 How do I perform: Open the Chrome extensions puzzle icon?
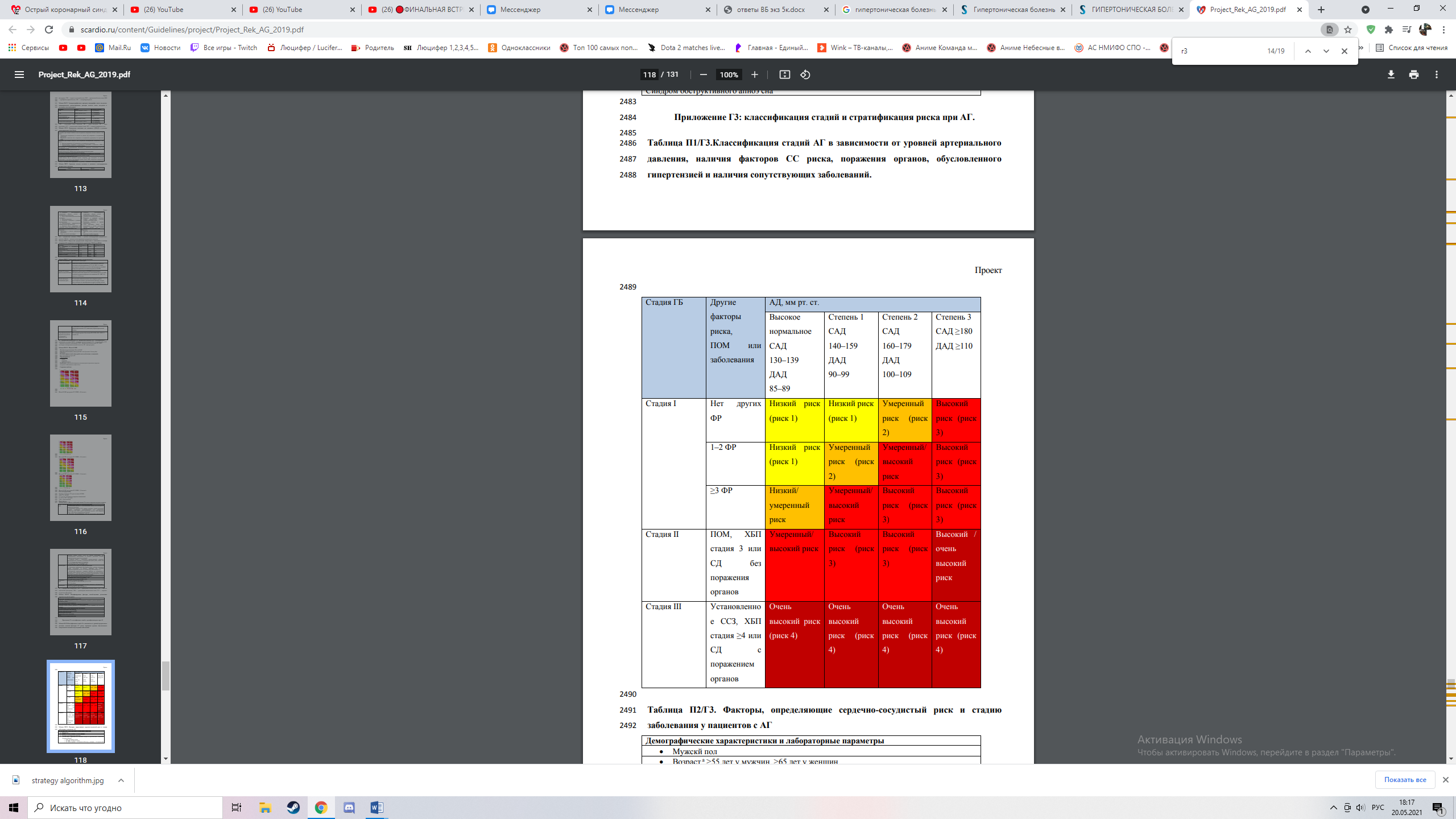1389,30
